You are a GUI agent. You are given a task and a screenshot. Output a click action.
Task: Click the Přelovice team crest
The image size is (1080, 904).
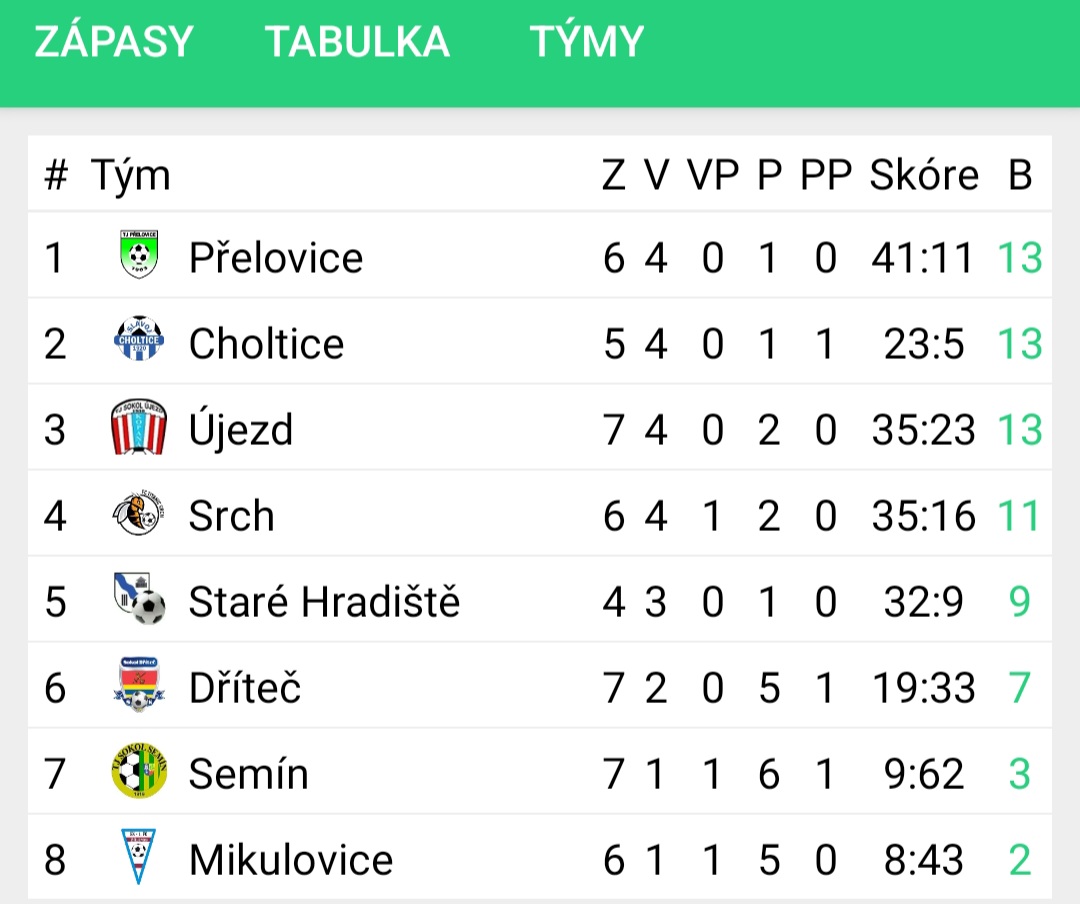tap(139, 256)
